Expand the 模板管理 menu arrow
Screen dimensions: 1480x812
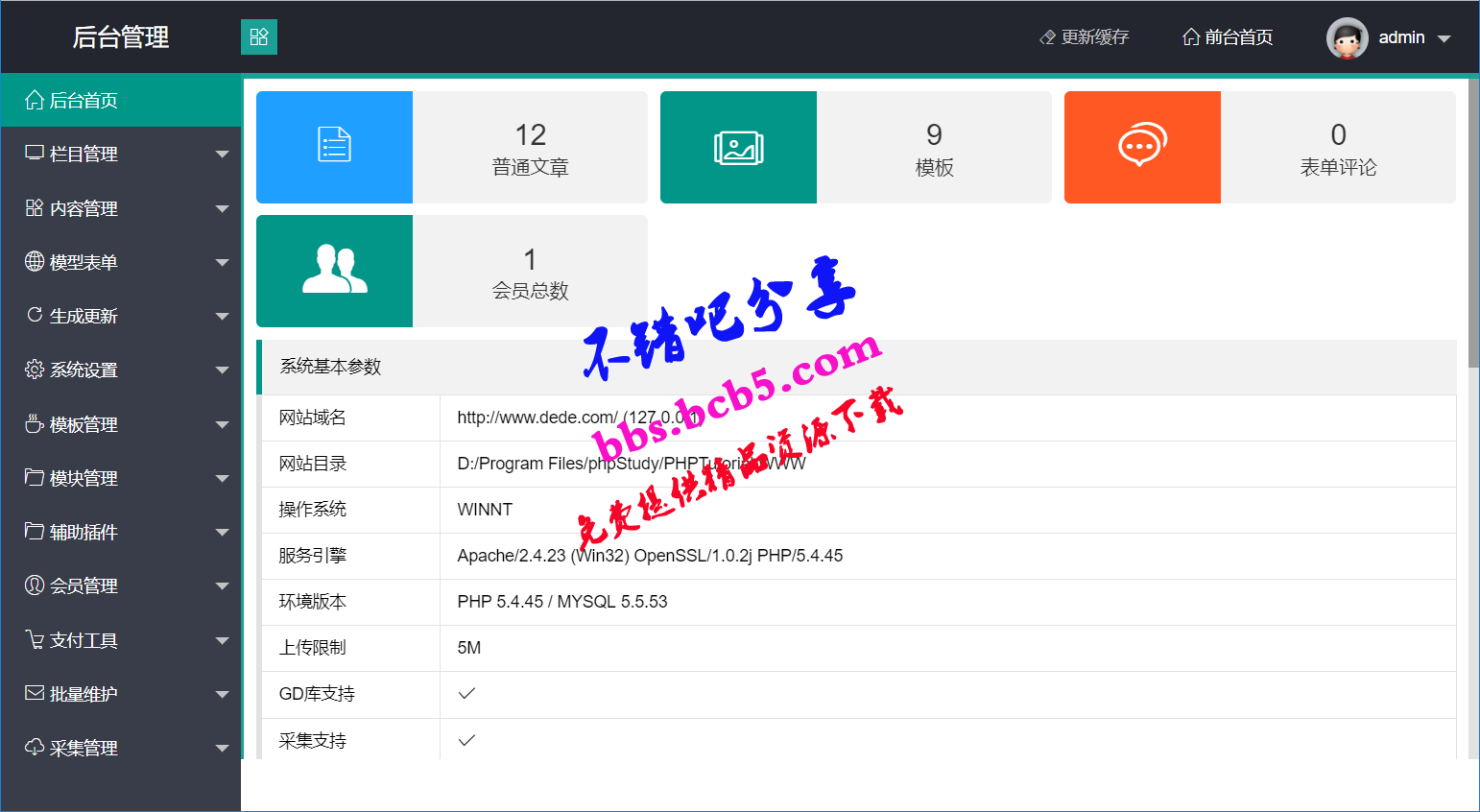222,425
